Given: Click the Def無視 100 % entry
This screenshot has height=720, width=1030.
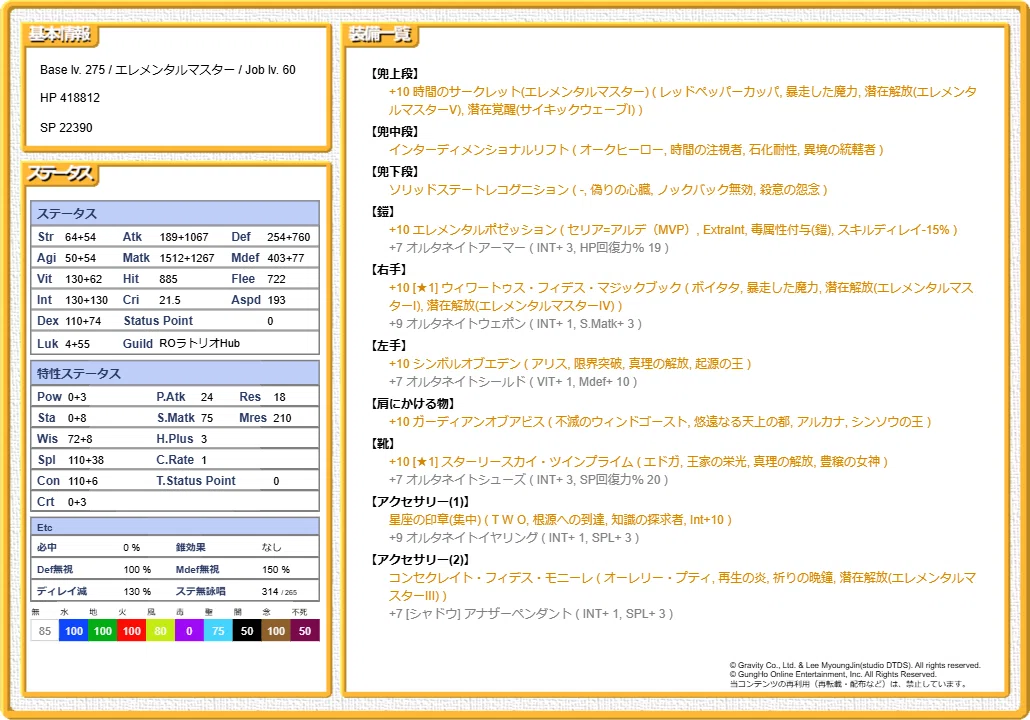Looking at the screenshot, I should [94, 570].
